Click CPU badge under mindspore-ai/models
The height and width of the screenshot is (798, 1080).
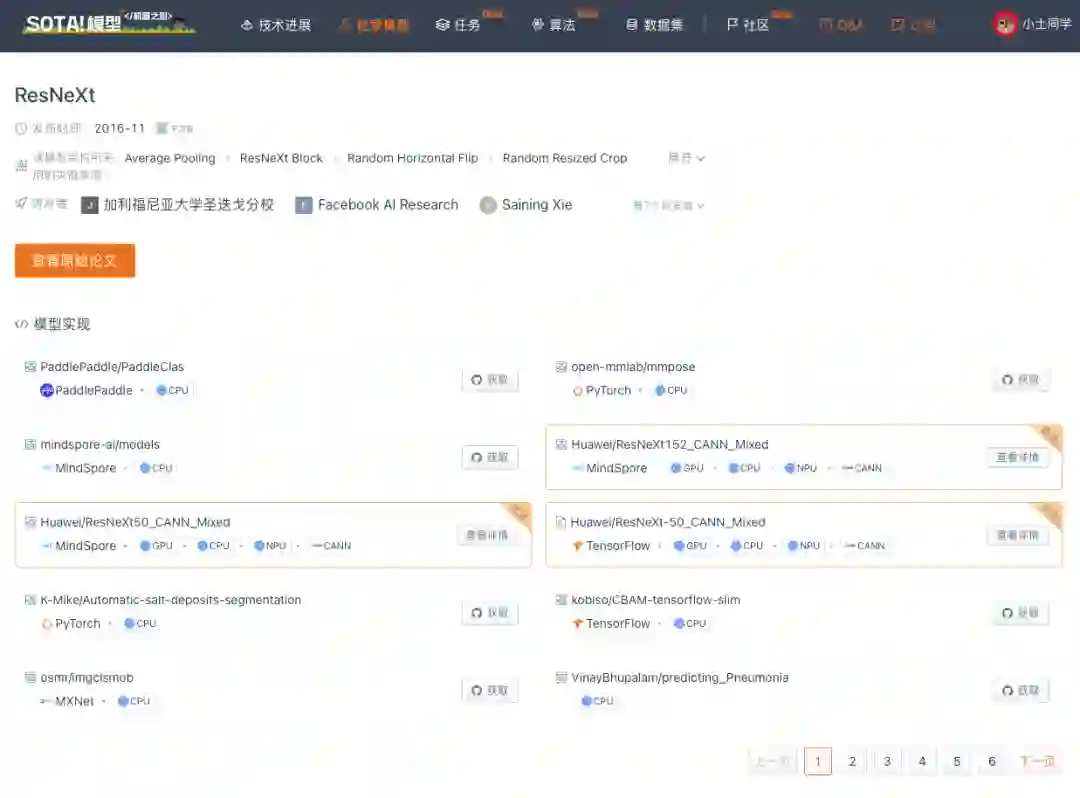(x=156, y=468)
